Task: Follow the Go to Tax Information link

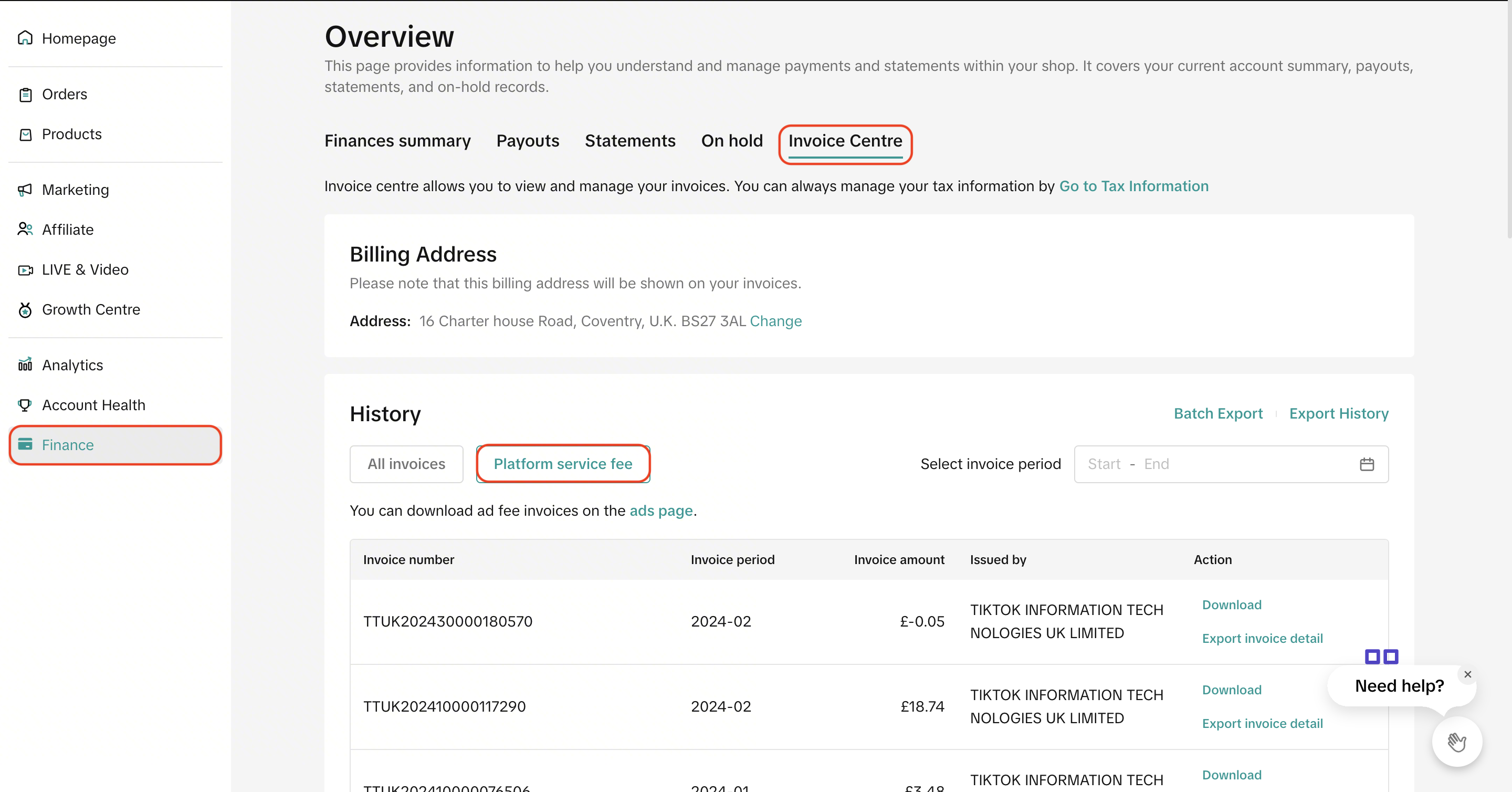Action: coord(1133,186)
